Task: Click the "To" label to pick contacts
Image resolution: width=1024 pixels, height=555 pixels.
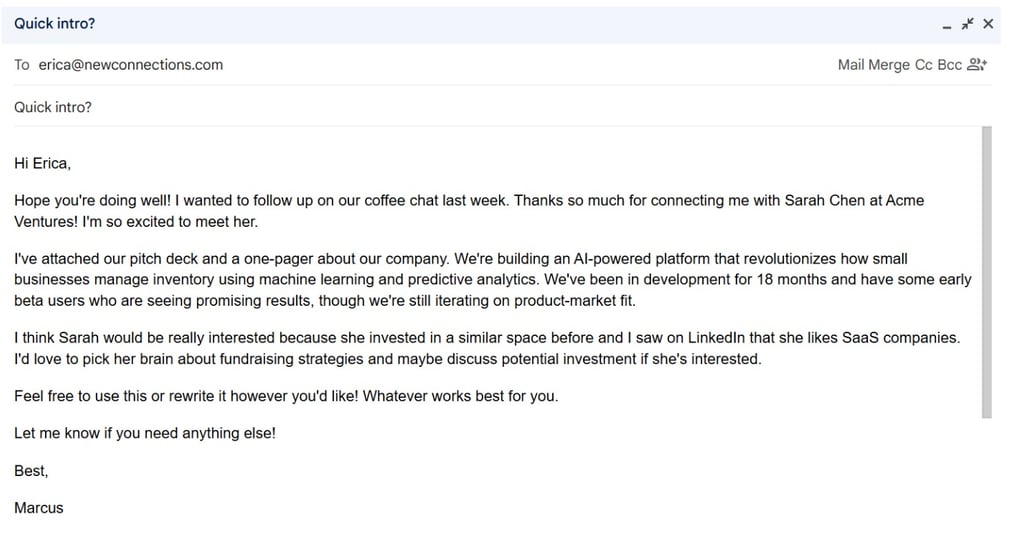Action: [x=22, y=65]
